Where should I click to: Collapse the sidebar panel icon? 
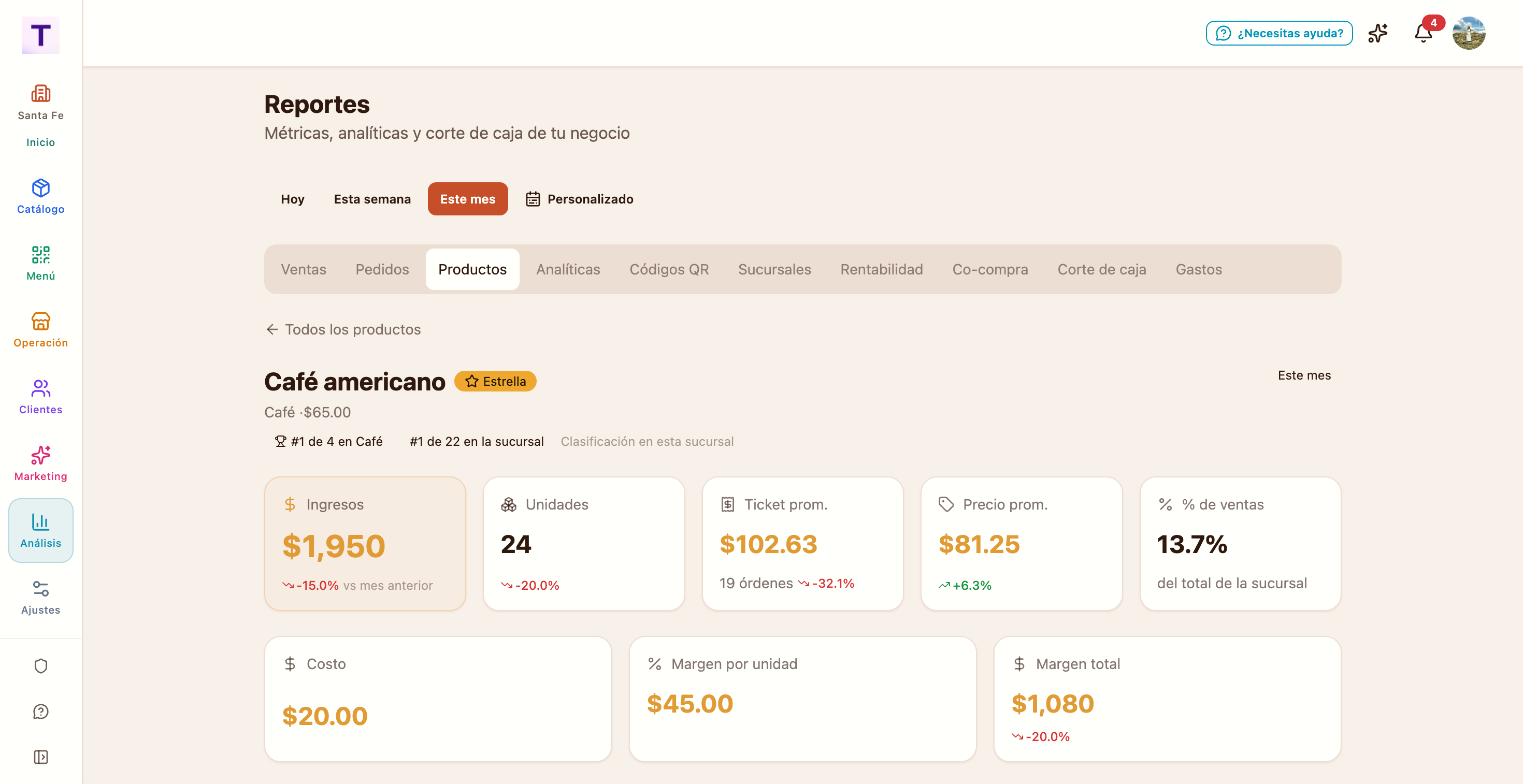pyautogui.click(x=40, y=757)
